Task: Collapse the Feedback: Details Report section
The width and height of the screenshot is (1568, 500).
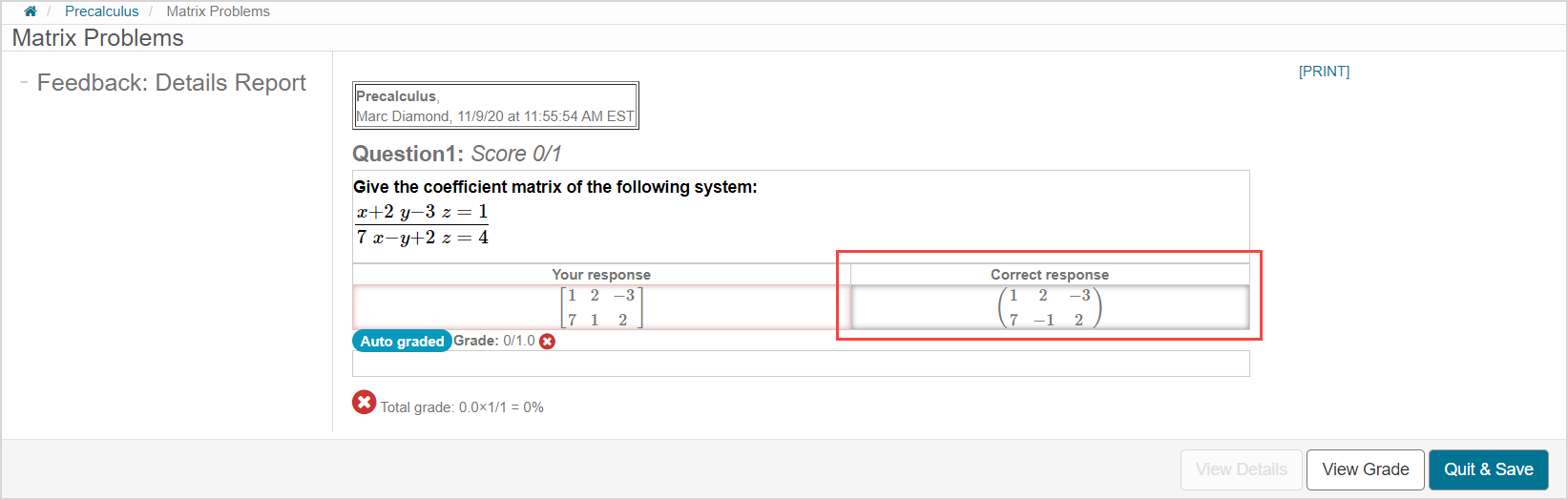Action: pyautogui.click(x=24, y=83)
